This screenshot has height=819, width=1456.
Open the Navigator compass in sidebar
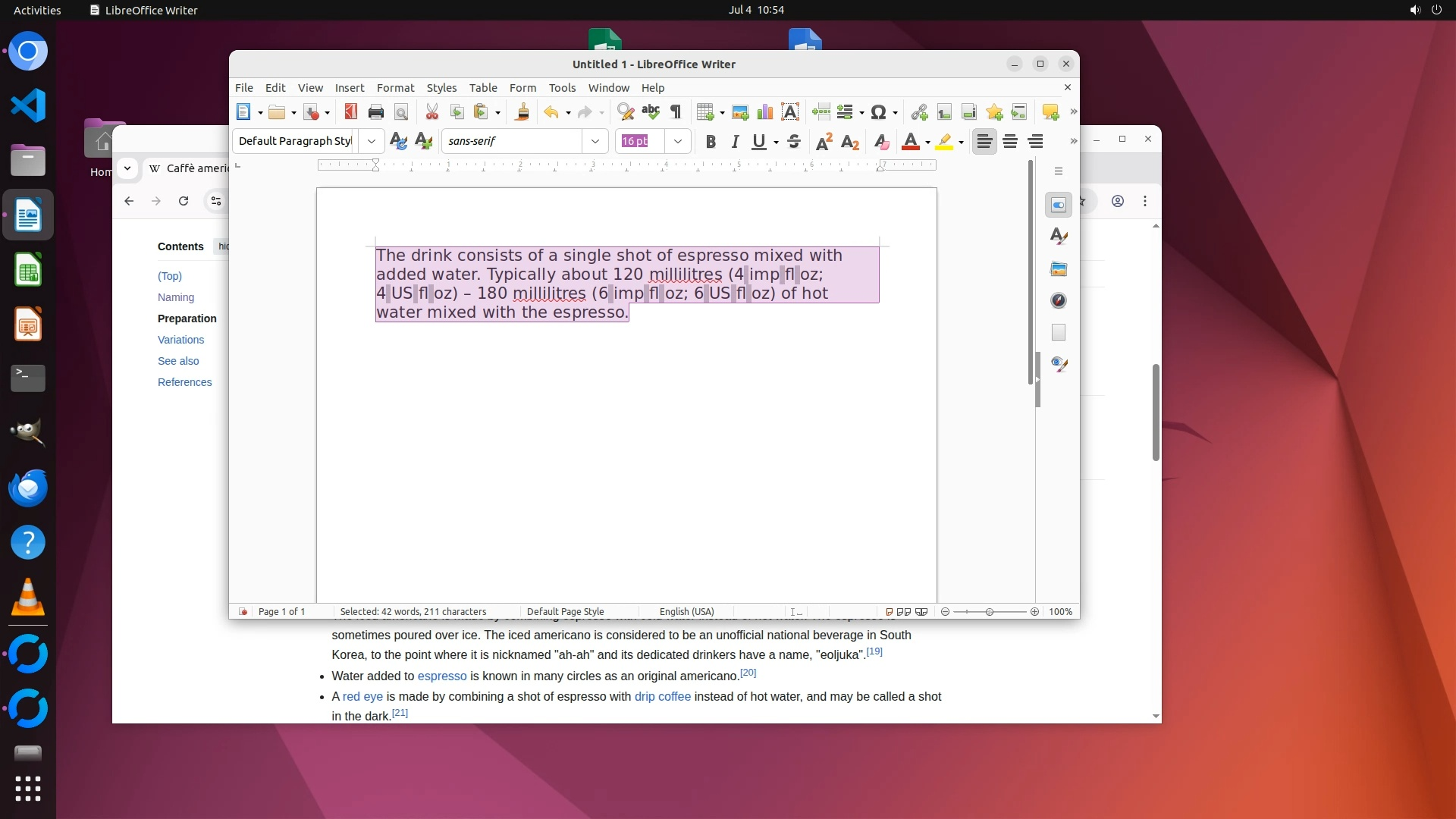pyautogui.click(x=1059, y=301)
